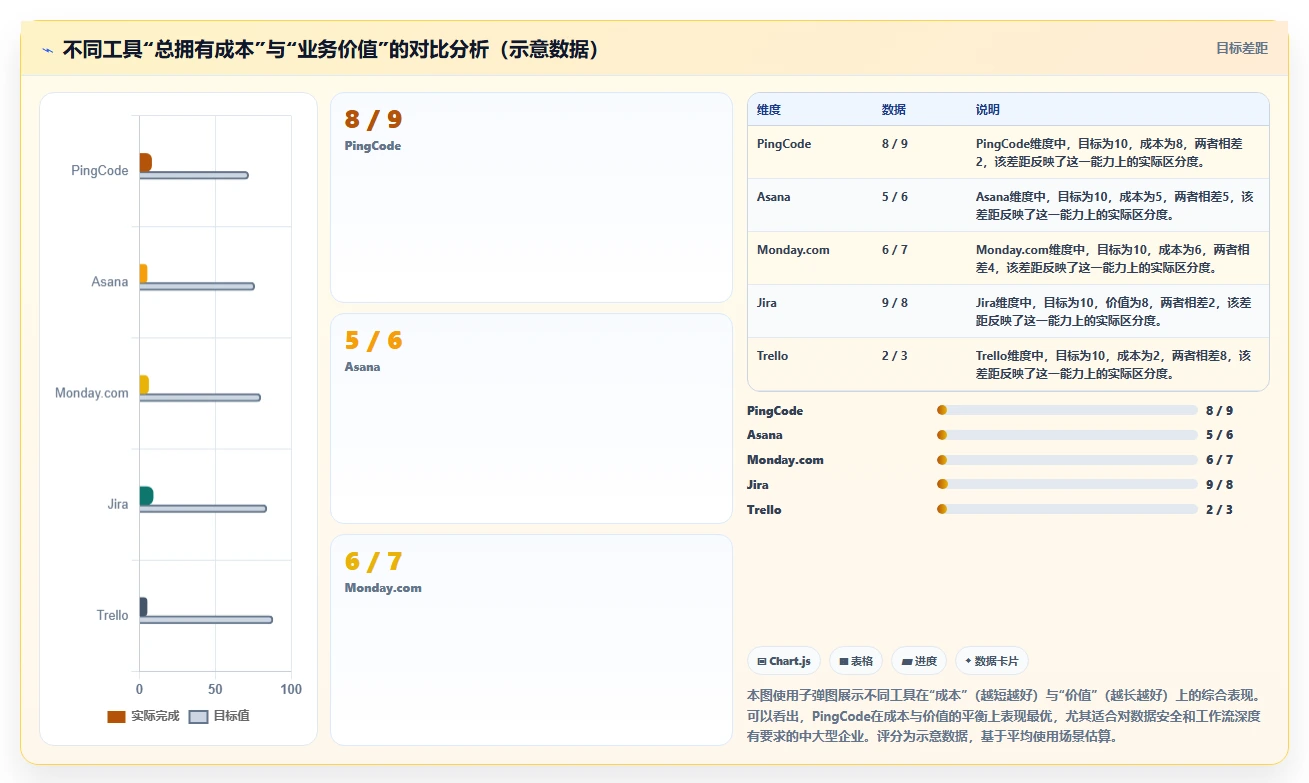Click the PingCode progress bar
The width and height of the screenshot is (1309, 783).
coord(1067,410)
